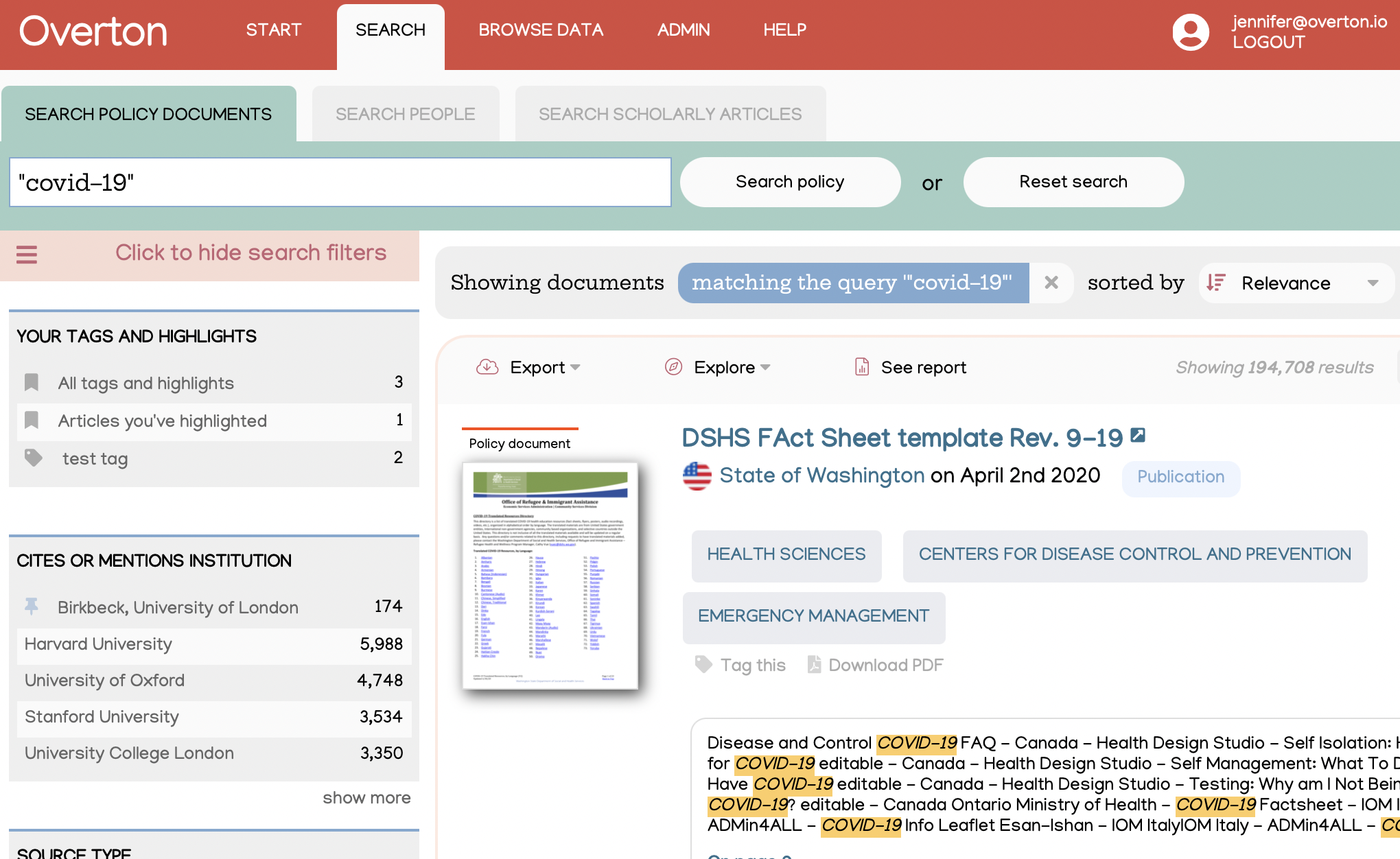The height and width of the screenshot is (859, 1400).
Task: Click the bookmark icon for All tags and highlights
Action: point(32,382)
